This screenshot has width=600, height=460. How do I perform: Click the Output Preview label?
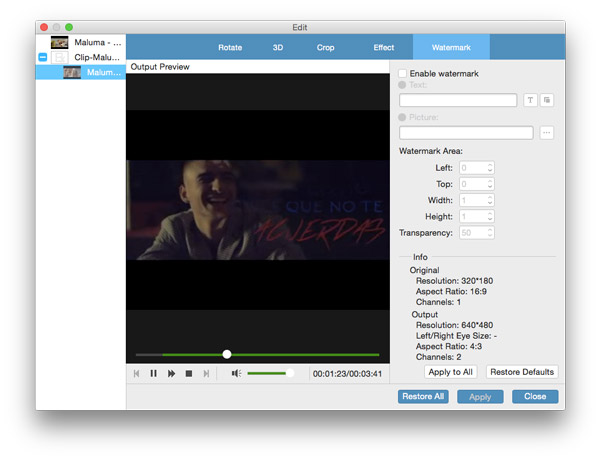coord(160,67)
